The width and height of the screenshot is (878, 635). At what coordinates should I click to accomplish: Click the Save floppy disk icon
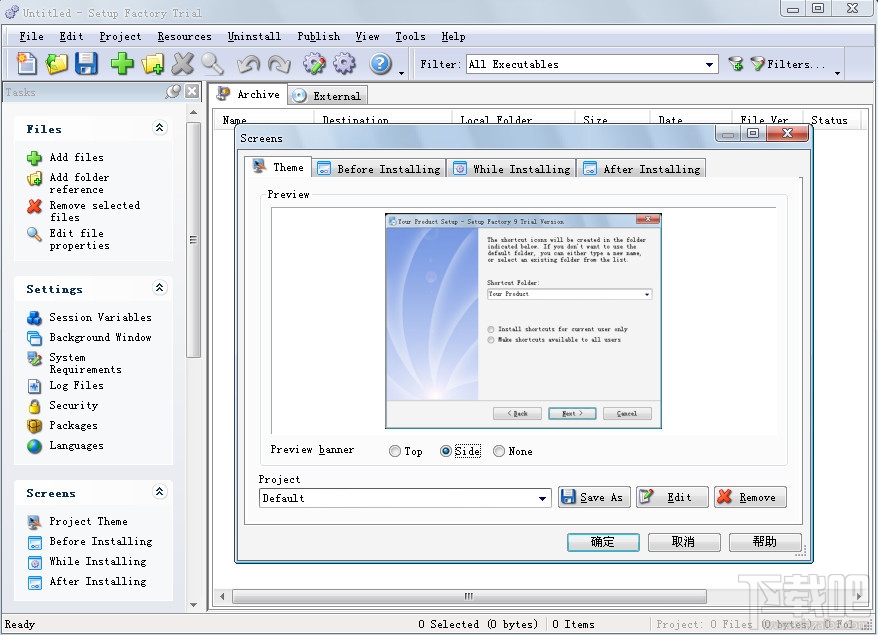86,63
